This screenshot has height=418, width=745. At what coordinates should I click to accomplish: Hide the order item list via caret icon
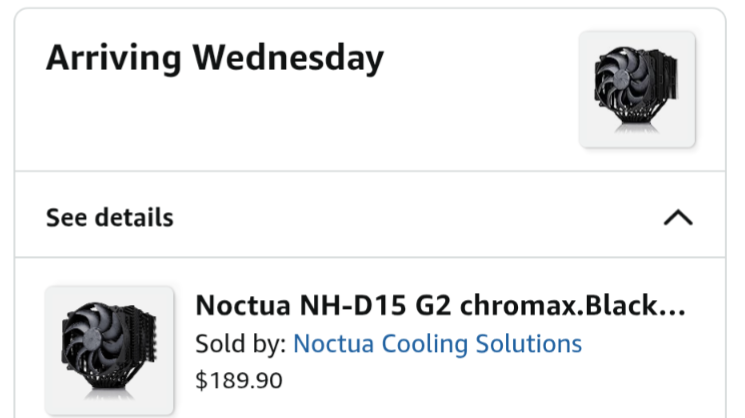point(678,217)
